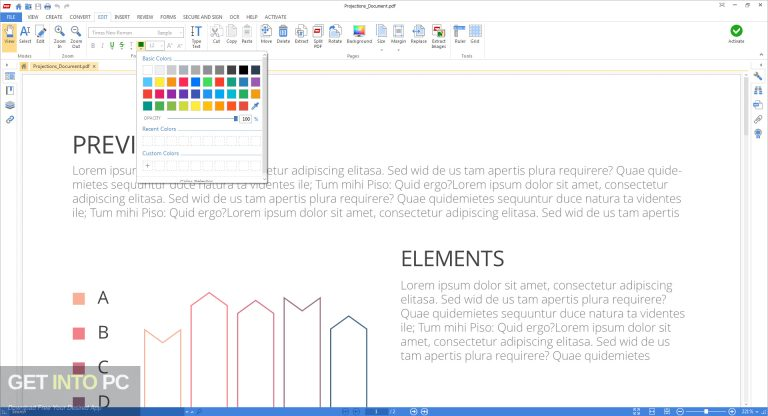The height and width of the screenshot is (416, 768).
Task: Increase font size with A-up button
Action: 169,46
